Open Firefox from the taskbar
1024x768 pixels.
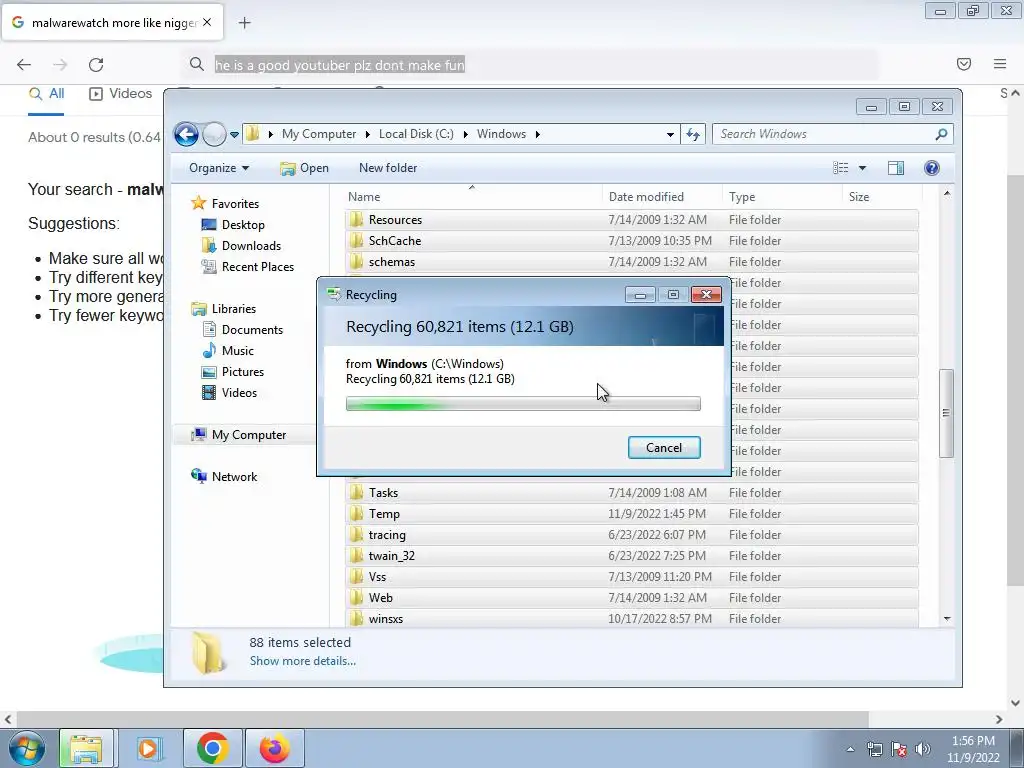(275, 748)
